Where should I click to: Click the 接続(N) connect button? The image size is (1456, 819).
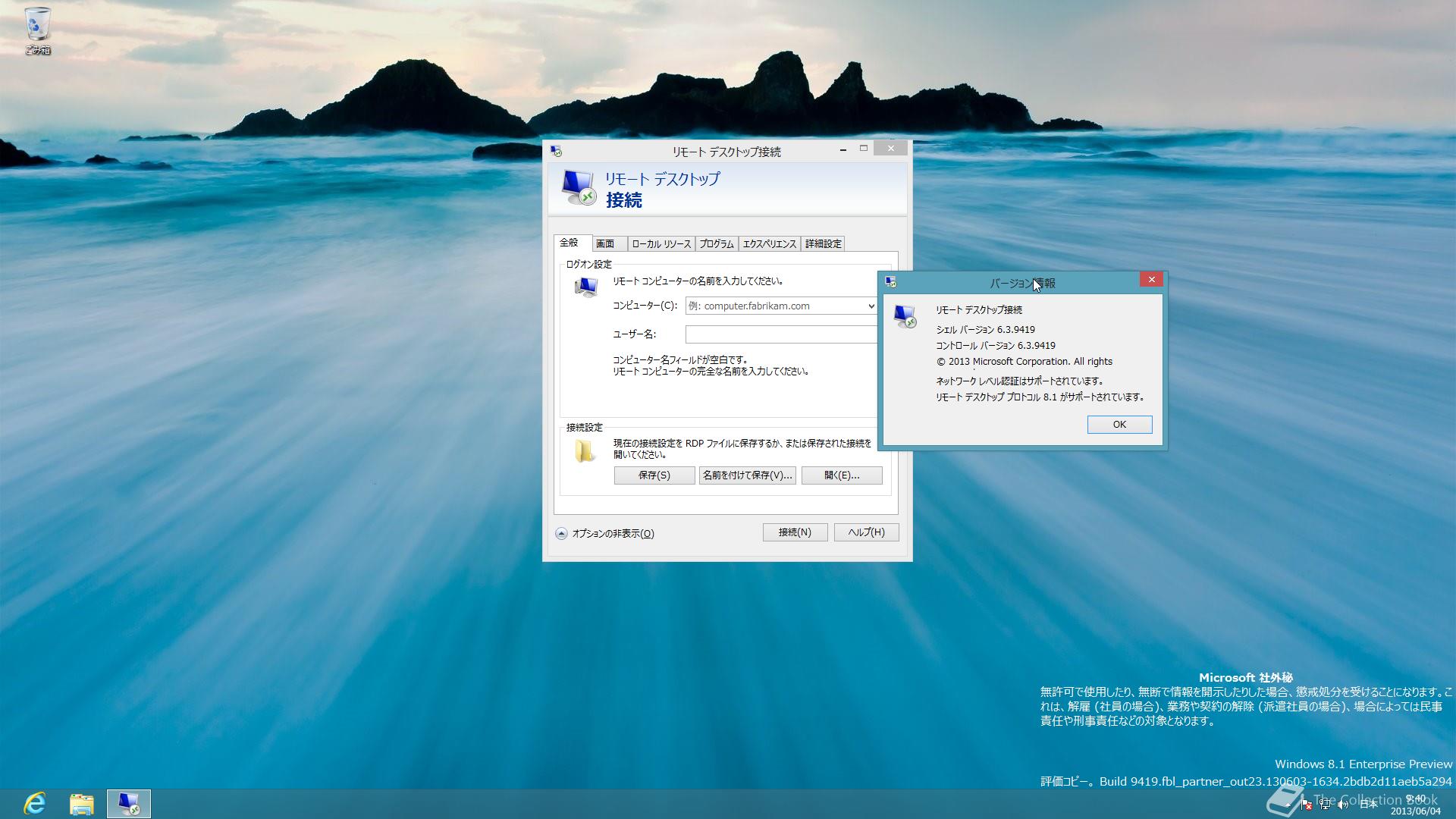(x=795, y=532)
